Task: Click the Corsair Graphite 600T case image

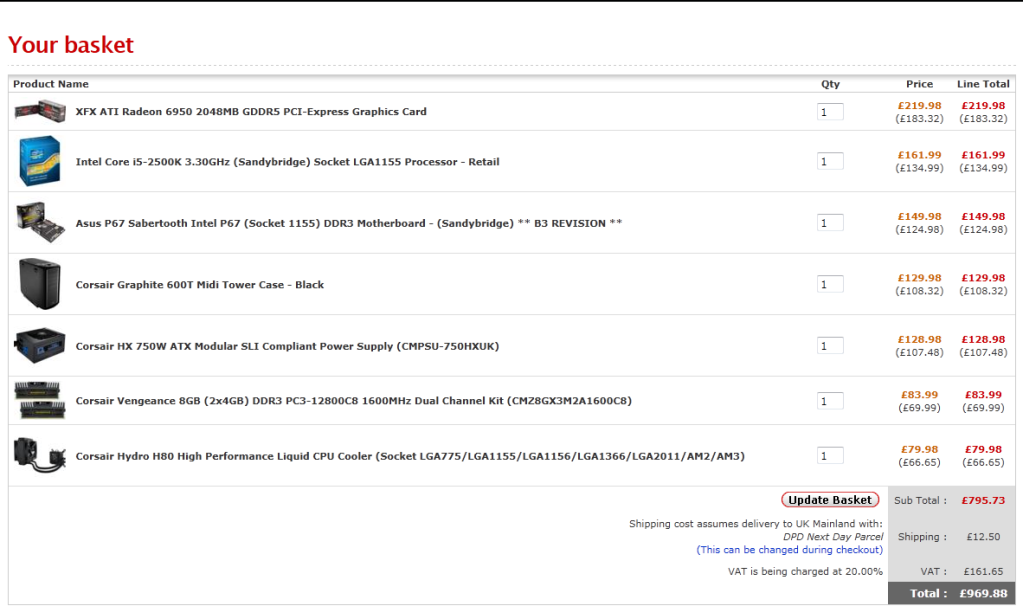Action: (40, 284)
